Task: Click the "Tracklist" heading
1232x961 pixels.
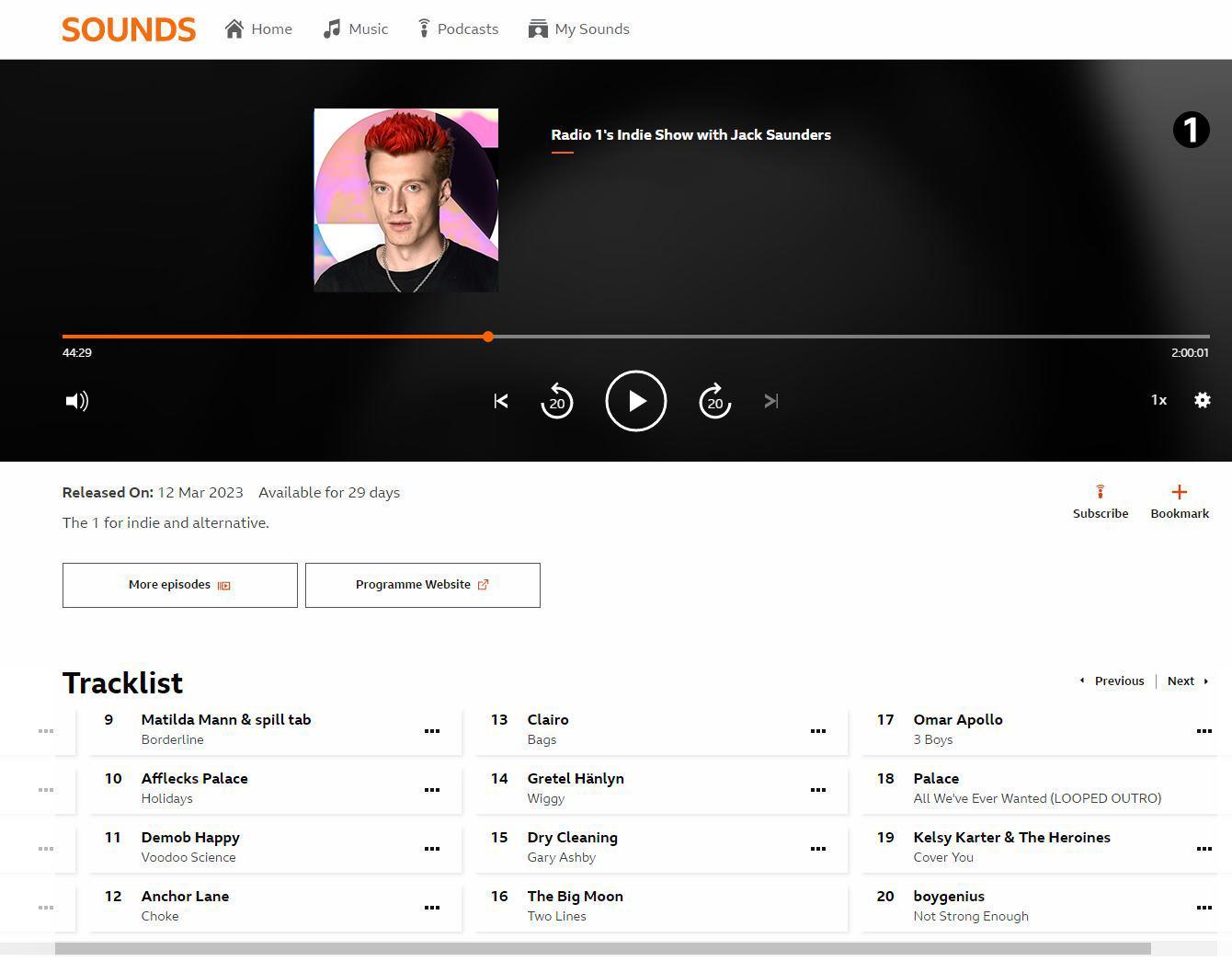Action: point(123,682)
